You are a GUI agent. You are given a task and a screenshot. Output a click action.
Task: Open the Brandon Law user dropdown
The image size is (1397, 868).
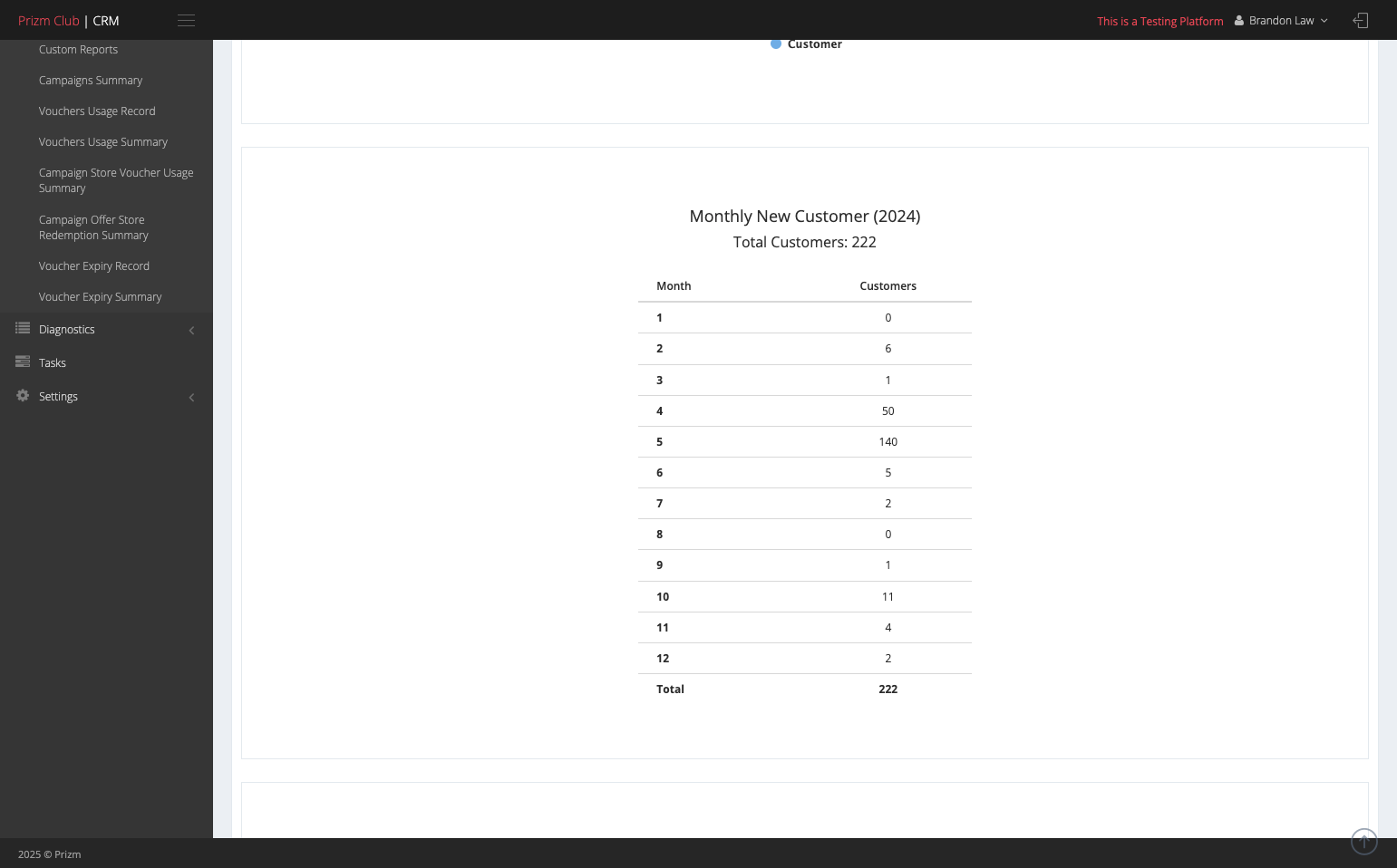click(1282, 21)
